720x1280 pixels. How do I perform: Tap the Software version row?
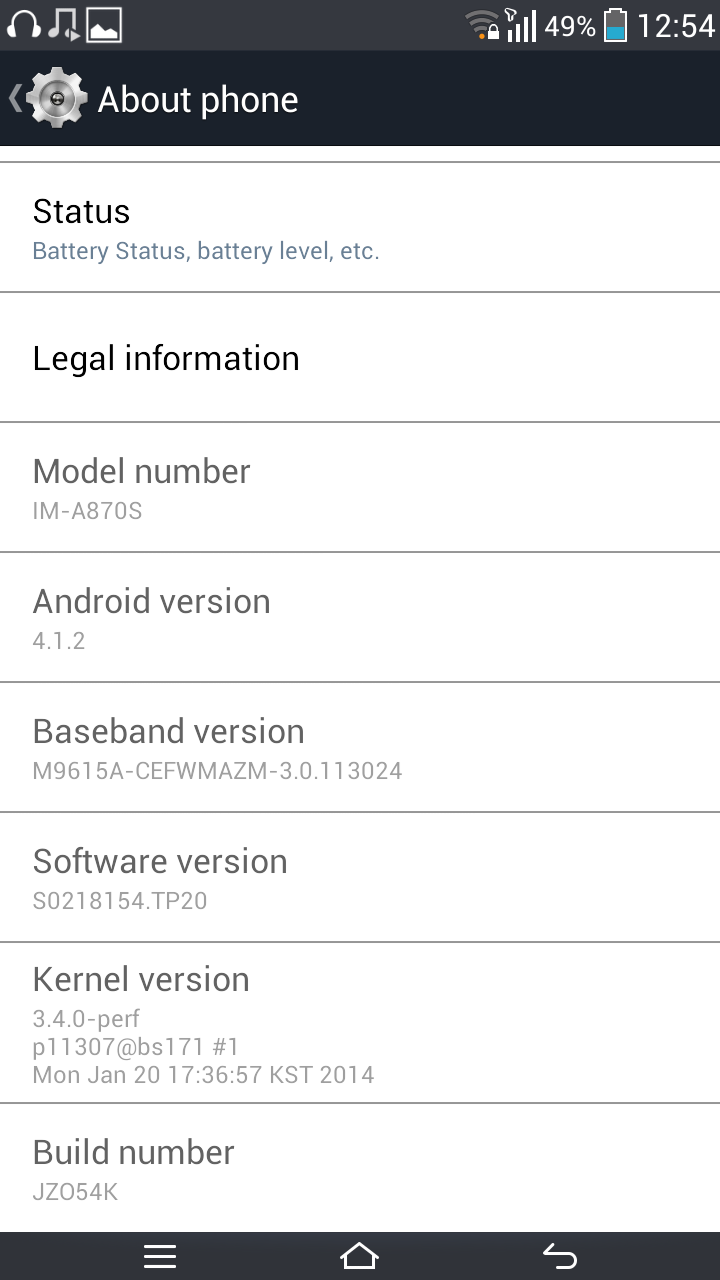pos(360,878)
